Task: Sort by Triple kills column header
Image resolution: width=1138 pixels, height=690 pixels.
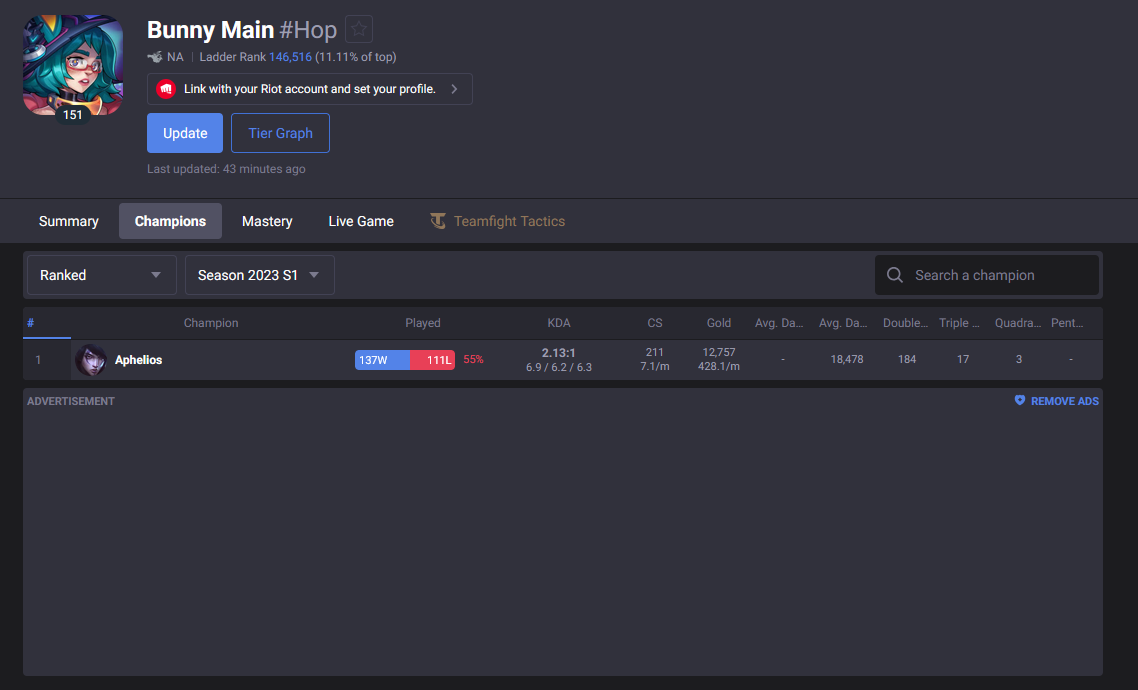Action: pyautogui.click(x=959, y=323)
